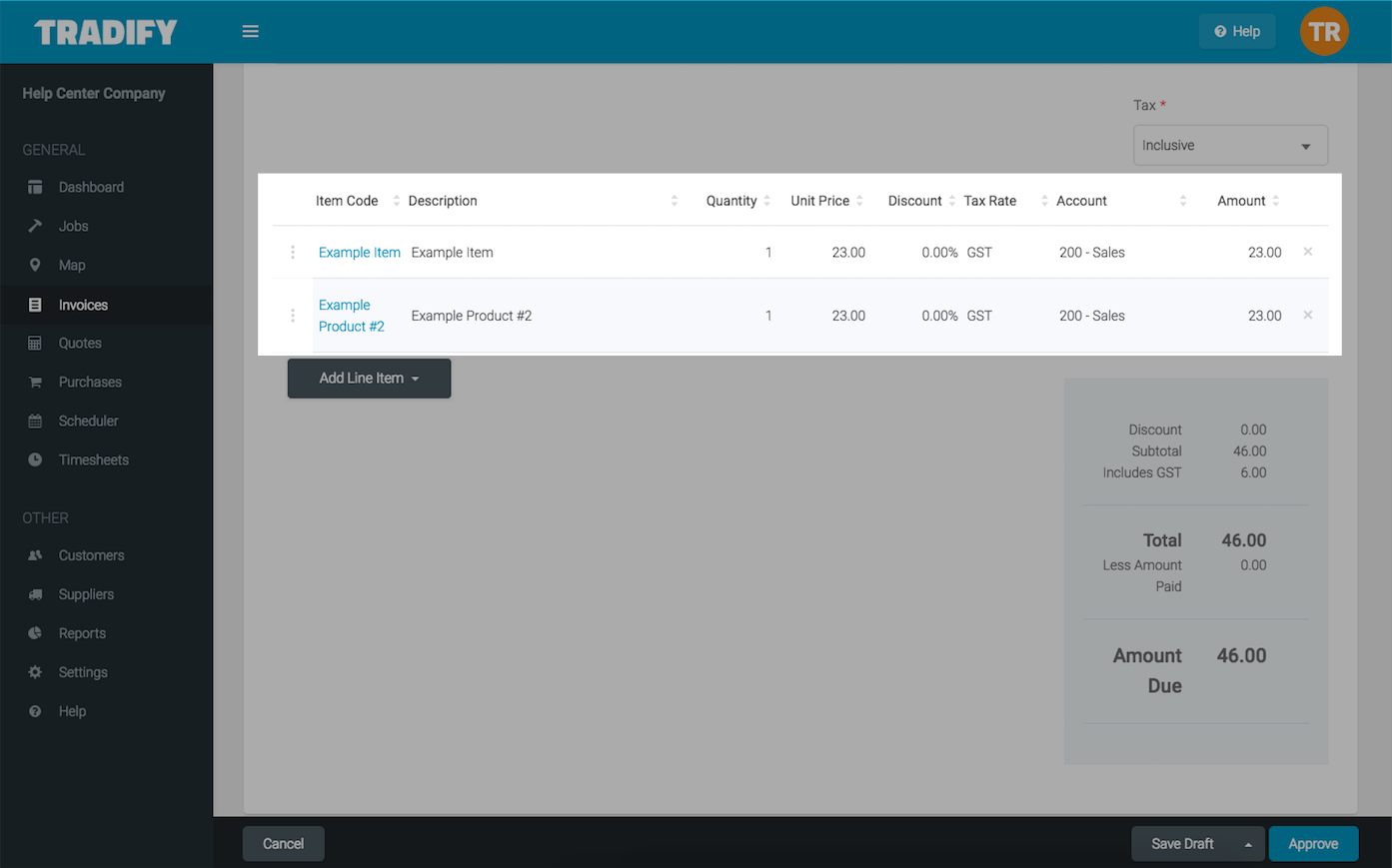Viewport: 1392px width, 868px height.
Task: Open the Add Line Item dropdown
Action: pyautogui.click(x=369, y=379)
